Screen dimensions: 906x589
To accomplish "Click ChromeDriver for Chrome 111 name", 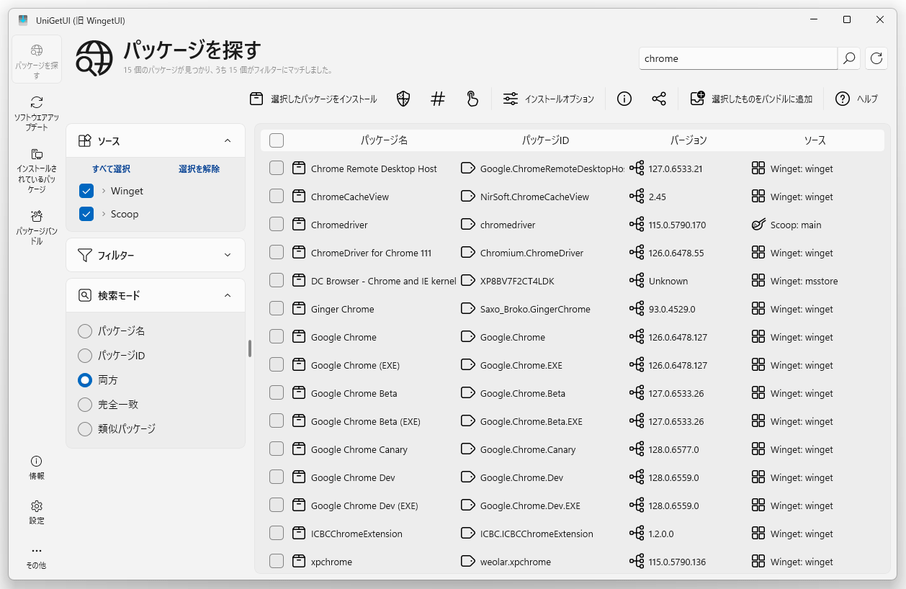I will [x=371, y=253].
